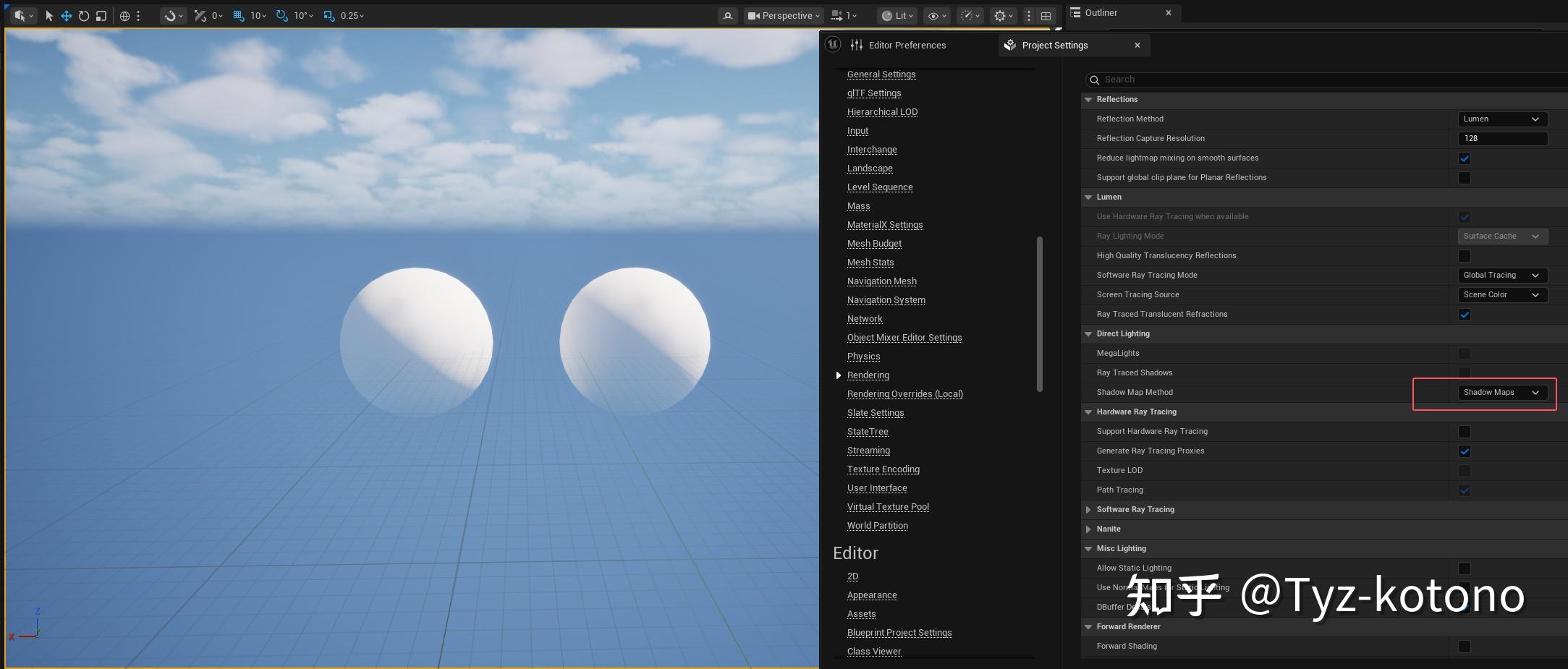Enable MegaLights checkbox
1568x669 pixels.
coord(1465,354)
